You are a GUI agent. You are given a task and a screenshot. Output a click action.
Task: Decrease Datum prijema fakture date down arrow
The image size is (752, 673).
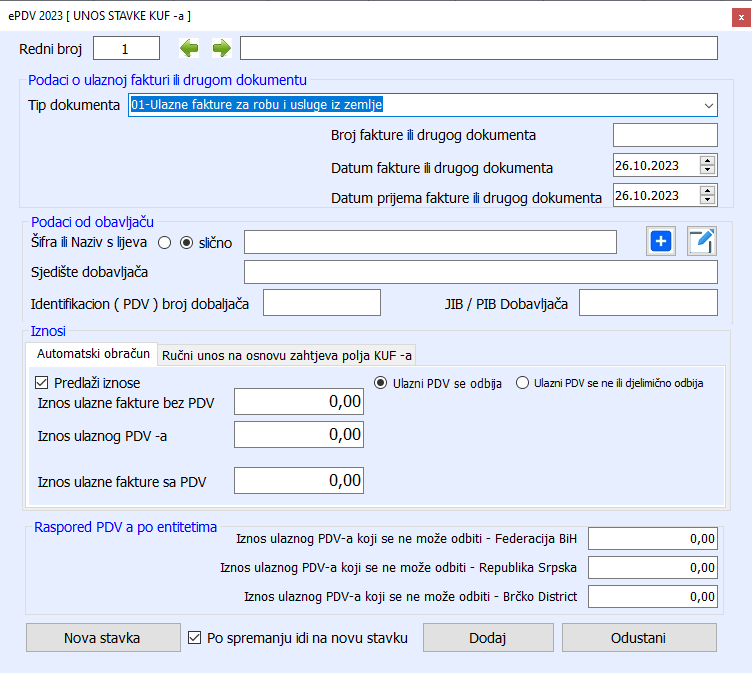(x=707, y=200)
